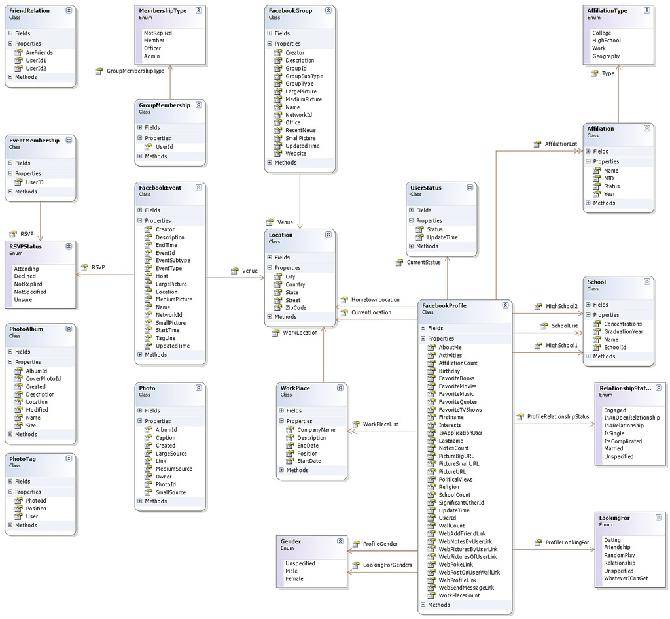Click the icon beside the CurrentStatus association label

tap(399, 263)
